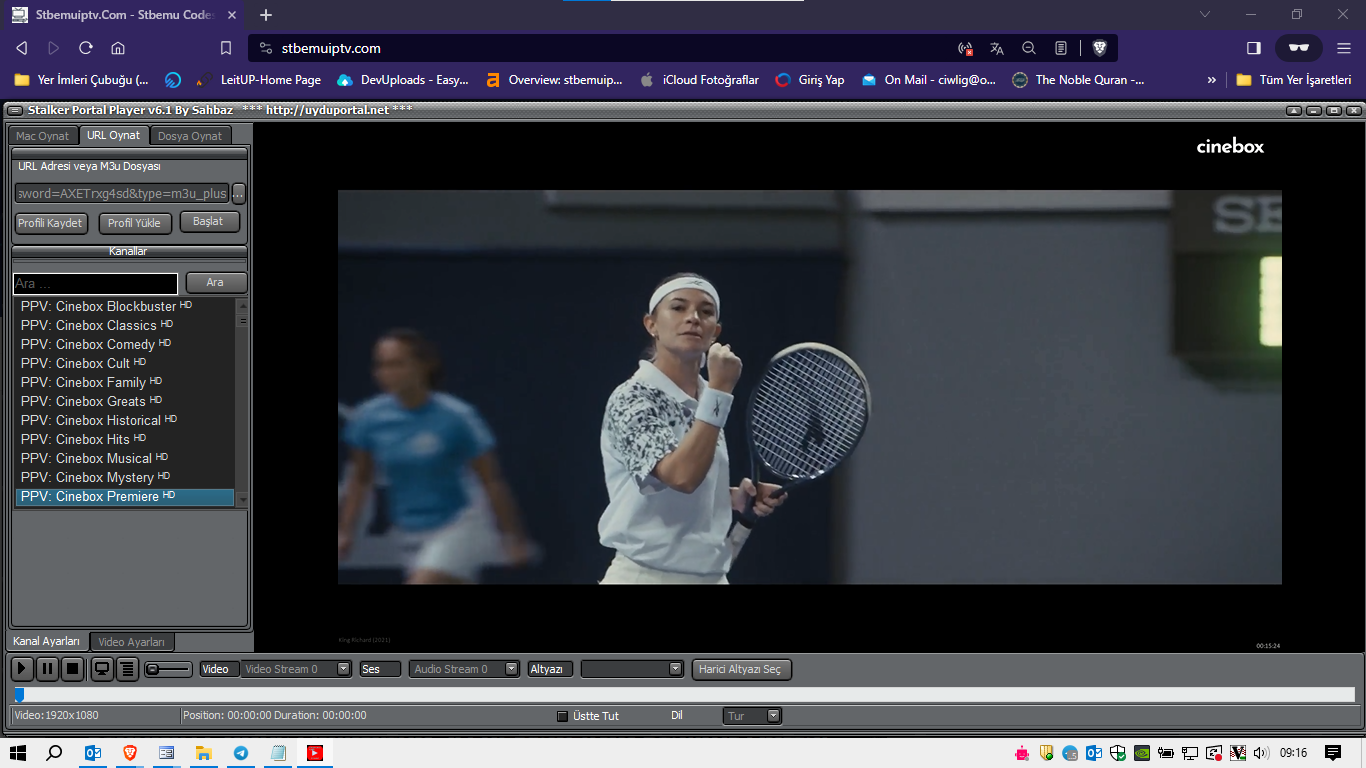Click the Ara search button
The image size is (1366, 768).
(216, 283)
